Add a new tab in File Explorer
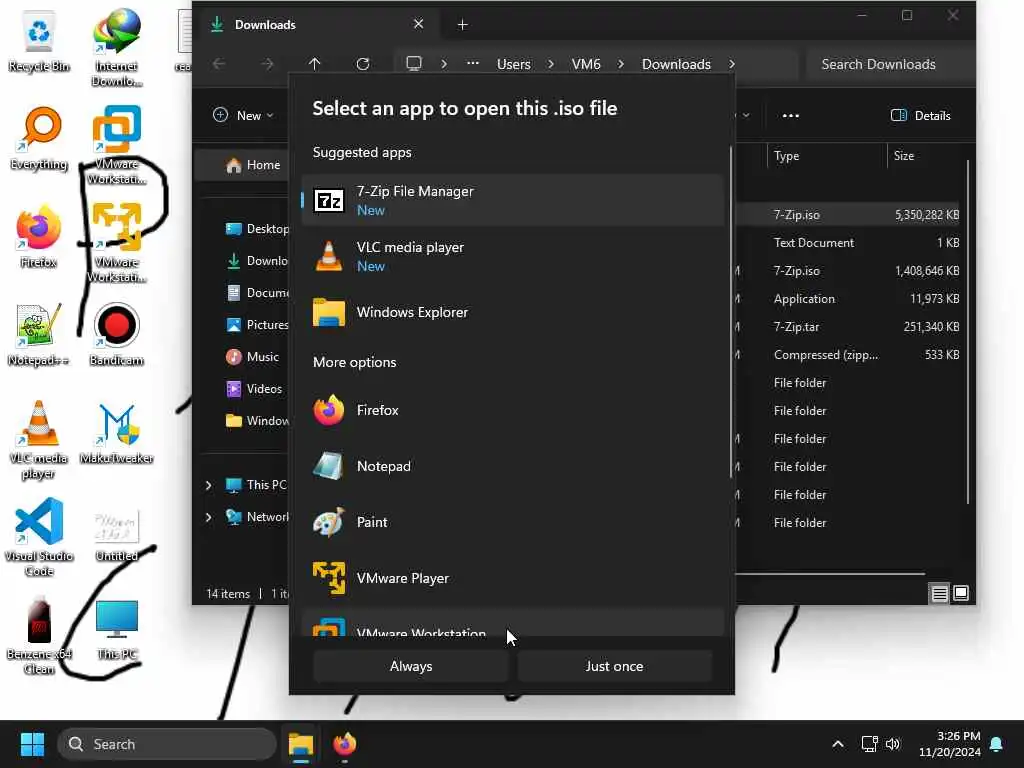Viewport: 1024px width, 768px height. point(462,25)
